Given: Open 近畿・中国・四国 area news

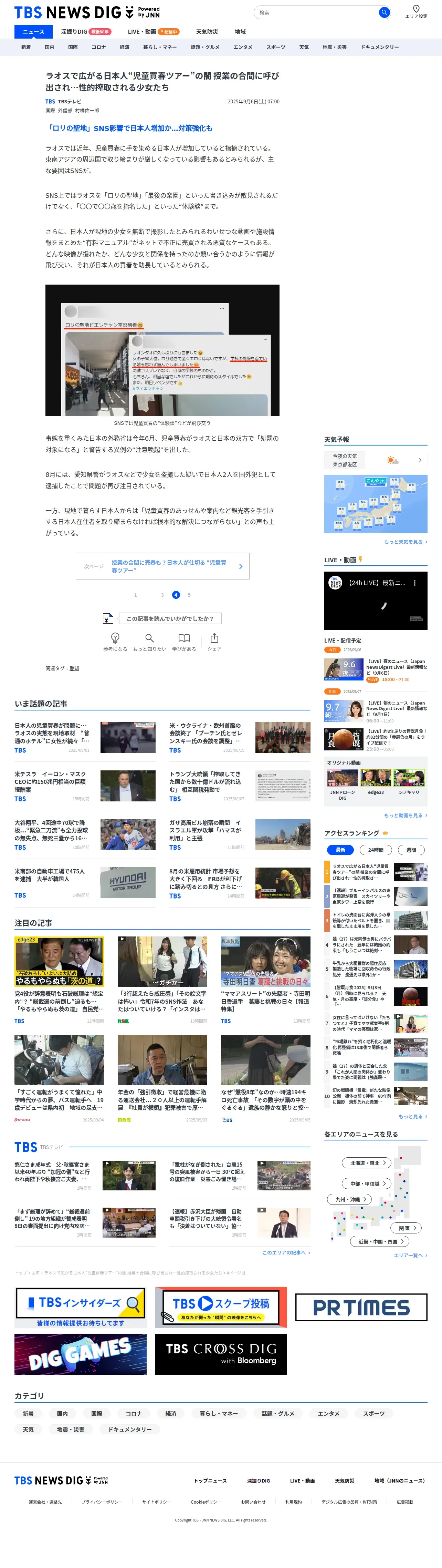Looking at the screenshot, I should 380,1241.
